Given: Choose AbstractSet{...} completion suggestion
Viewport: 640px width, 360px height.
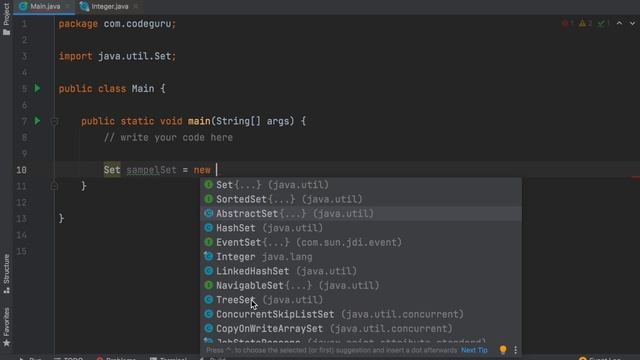Looking at the screenshot, I should (x=361, y=213).
